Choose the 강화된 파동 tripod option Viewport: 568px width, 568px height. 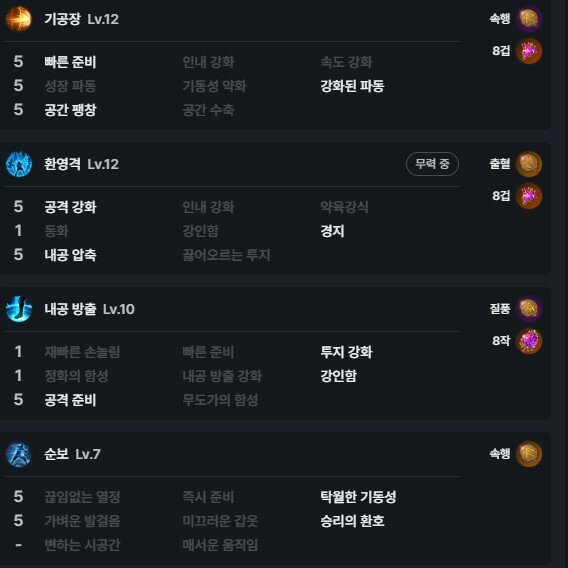pyautogui.click(x=352, y=86)
